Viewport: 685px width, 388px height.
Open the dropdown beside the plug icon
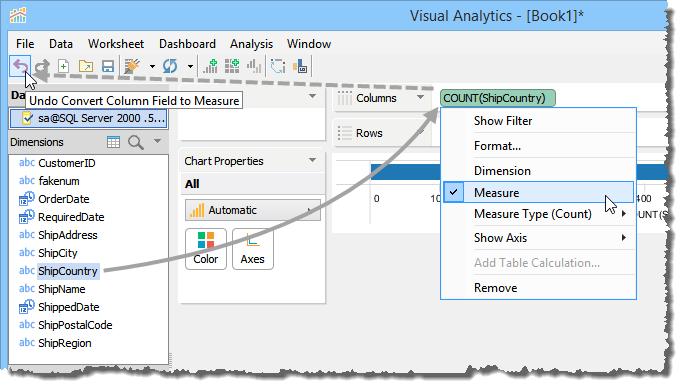152,67
